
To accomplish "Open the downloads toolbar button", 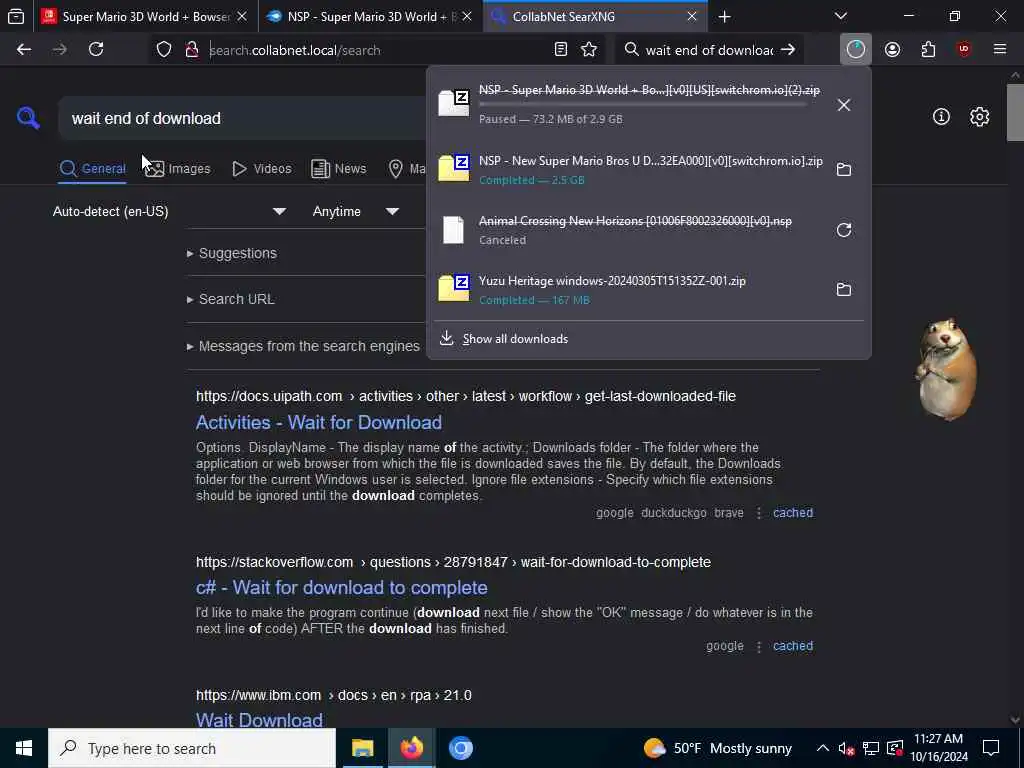I will (x=856, y=50).
